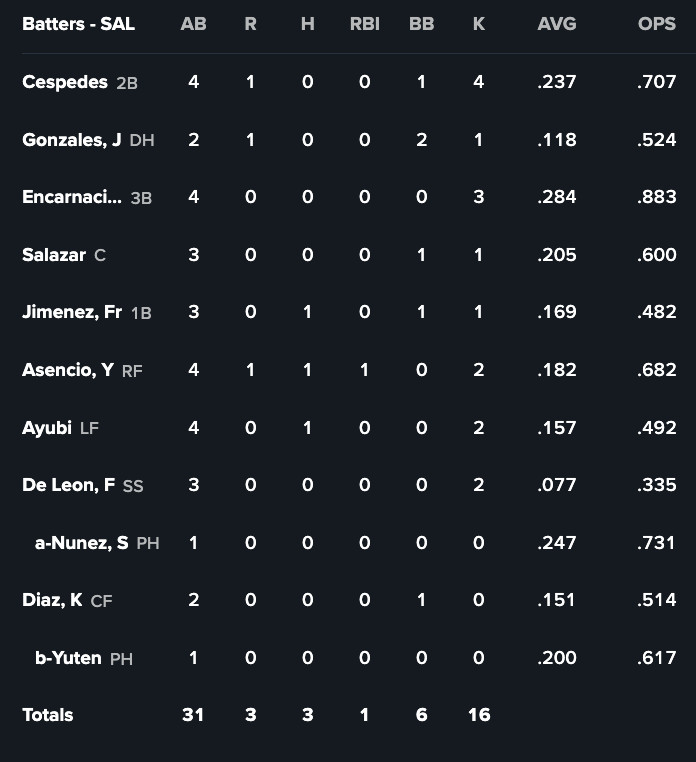This screenshot has width=696, height=762.
Task: Click the BB column header
Action: [421, 24]
